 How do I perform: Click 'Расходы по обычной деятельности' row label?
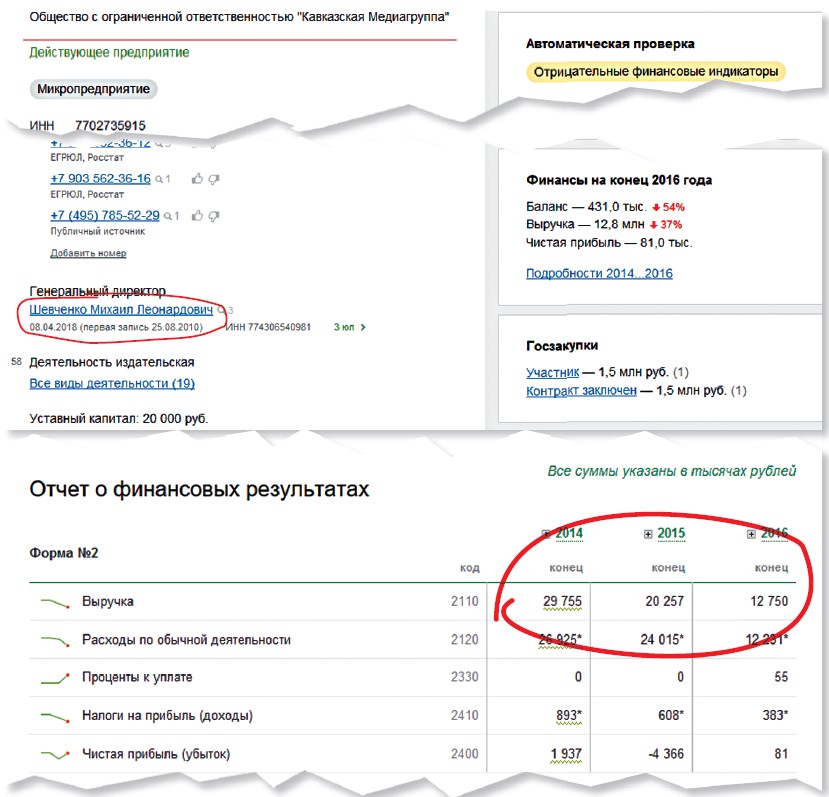point(186,640)
